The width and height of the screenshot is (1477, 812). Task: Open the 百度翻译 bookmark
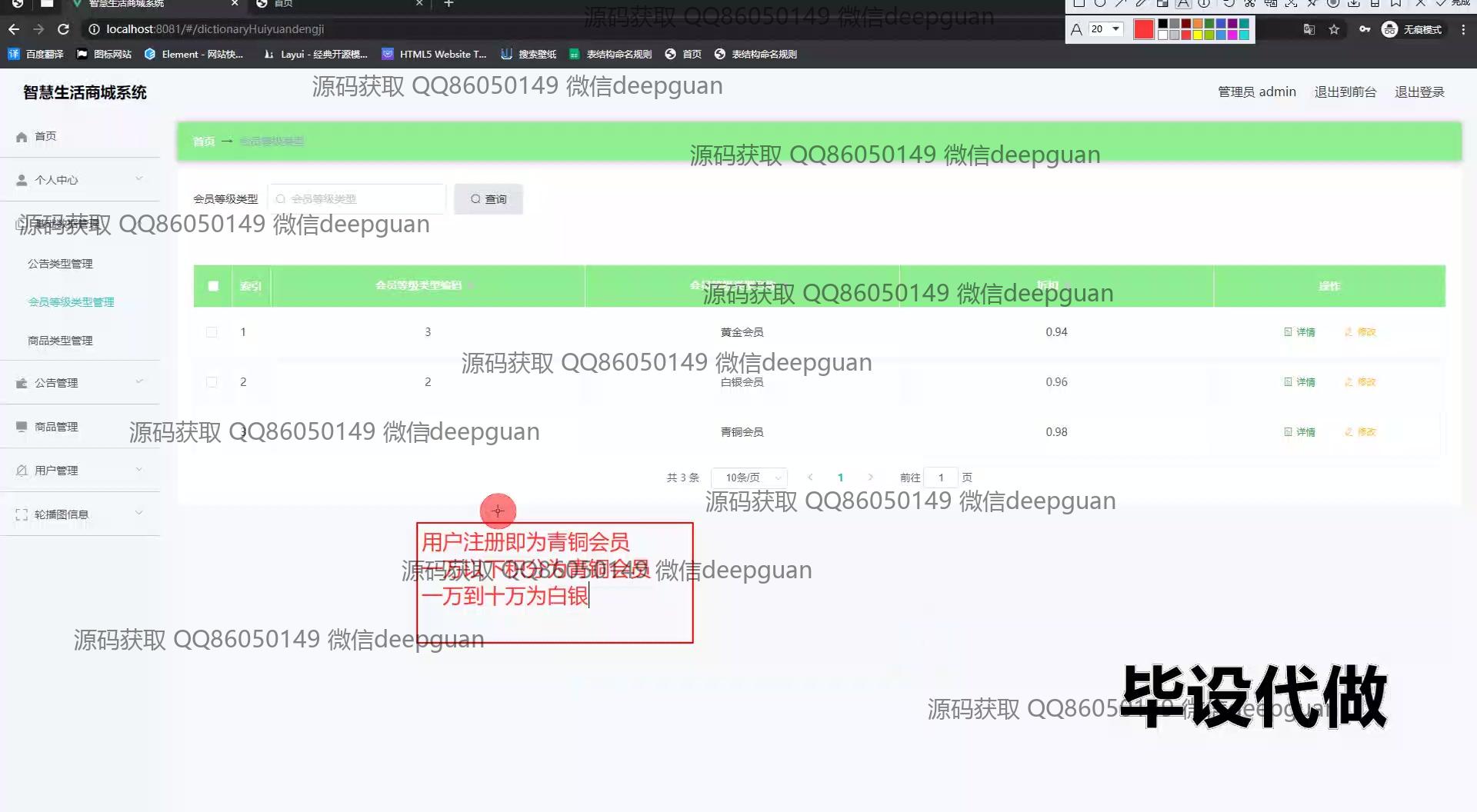36,54
